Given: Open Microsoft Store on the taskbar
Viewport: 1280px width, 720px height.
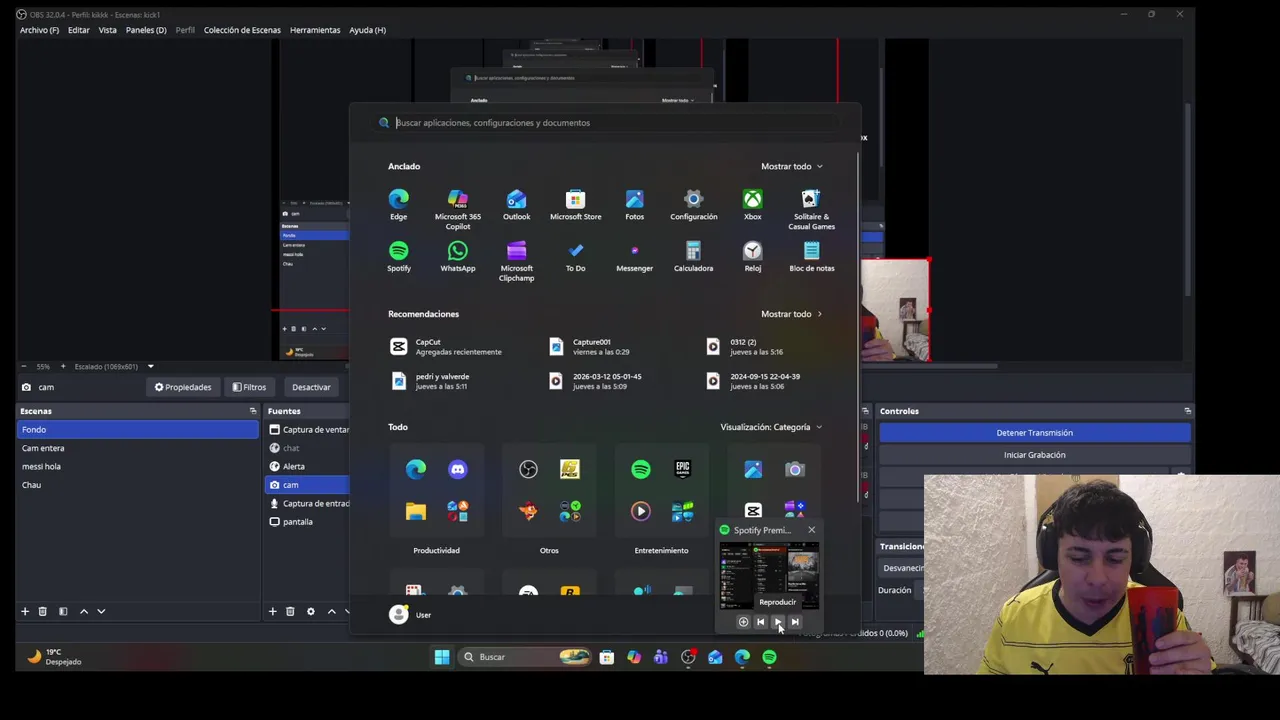Looking at the screenshot, I should point(606,657).
